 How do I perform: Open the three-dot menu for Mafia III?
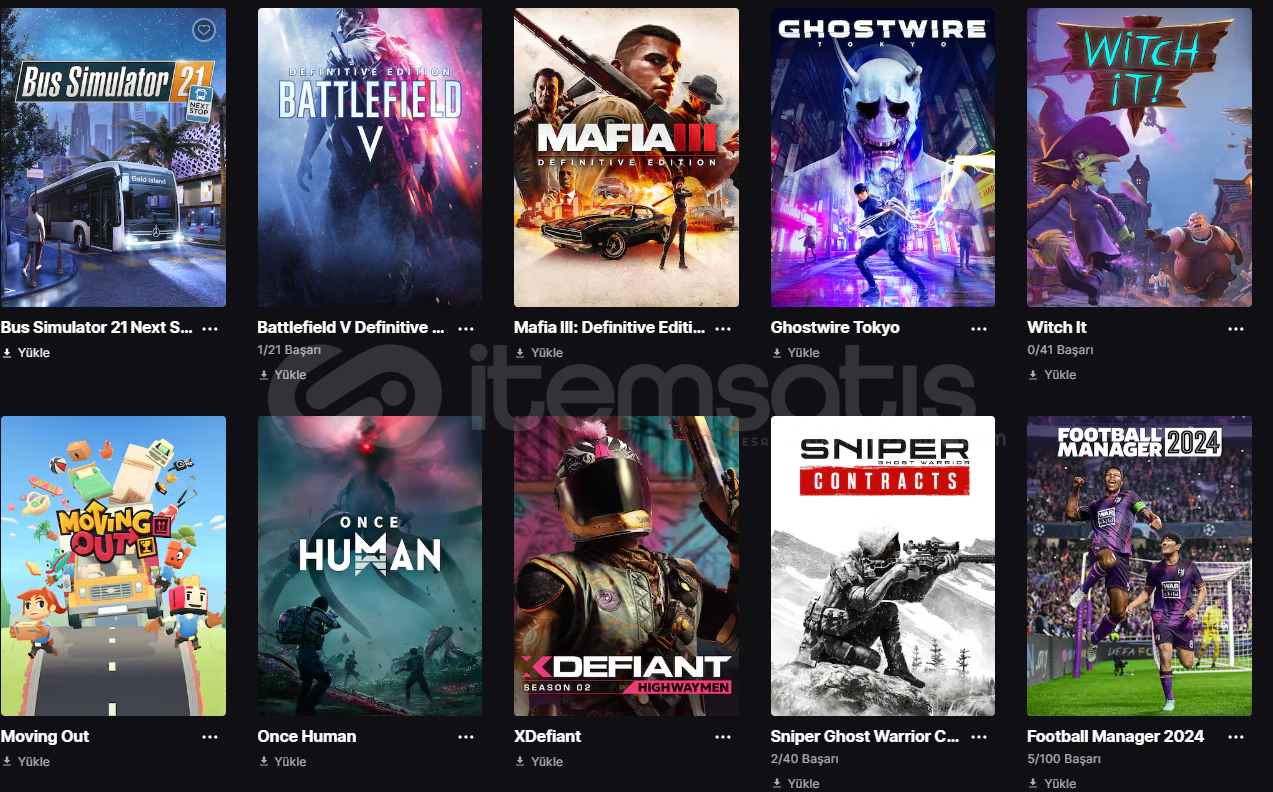tap(723, 328)
